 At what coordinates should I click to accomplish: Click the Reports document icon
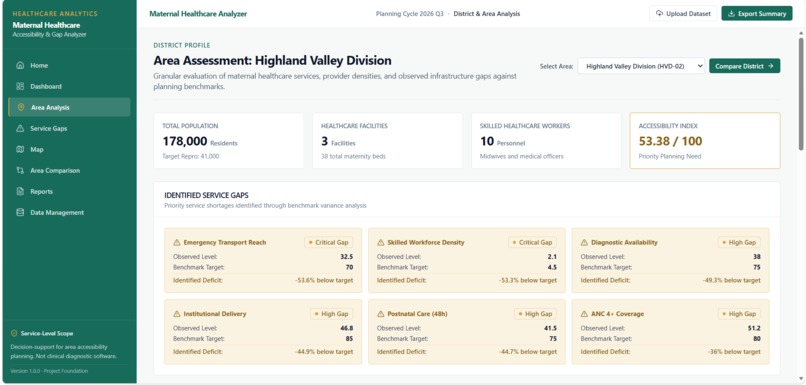(x=20, y=192)
